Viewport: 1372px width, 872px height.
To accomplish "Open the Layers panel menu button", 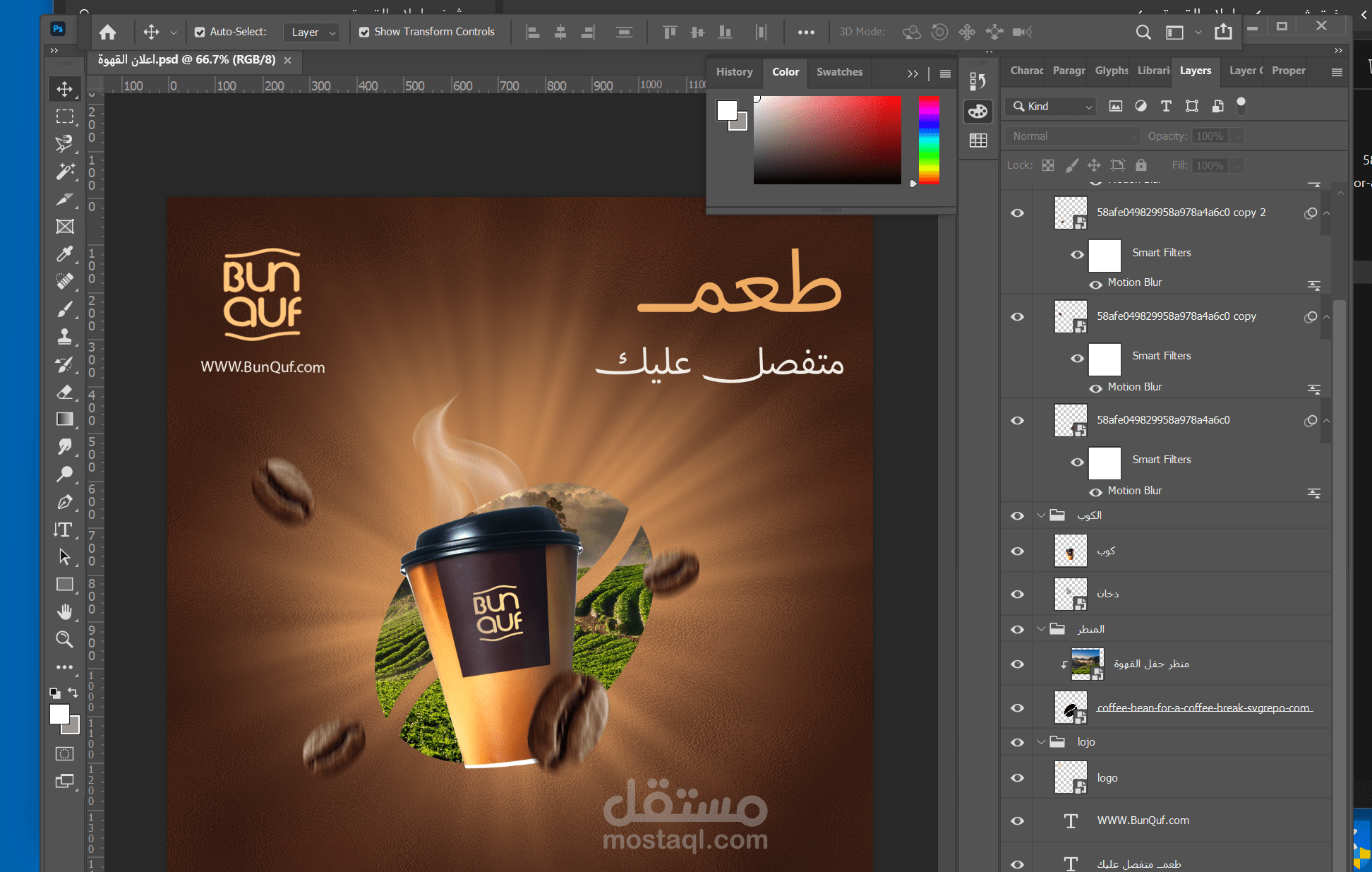I will (x=1337, y=72).
